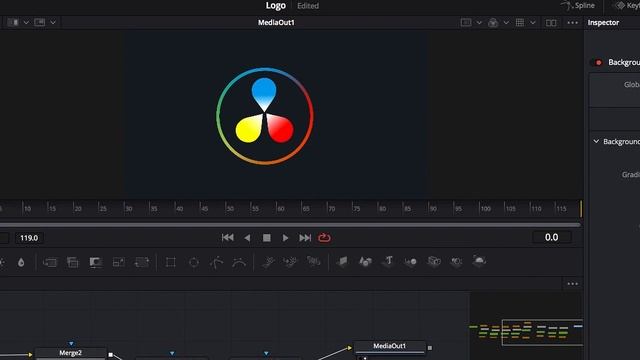Open the viewer zoom dropdown arrow

click(x=479, y=22)
